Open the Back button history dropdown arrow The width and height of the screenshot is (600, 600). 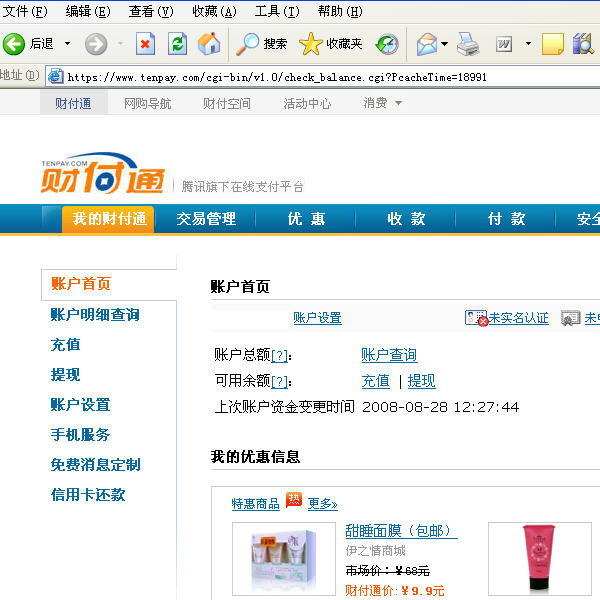point(67,44)
